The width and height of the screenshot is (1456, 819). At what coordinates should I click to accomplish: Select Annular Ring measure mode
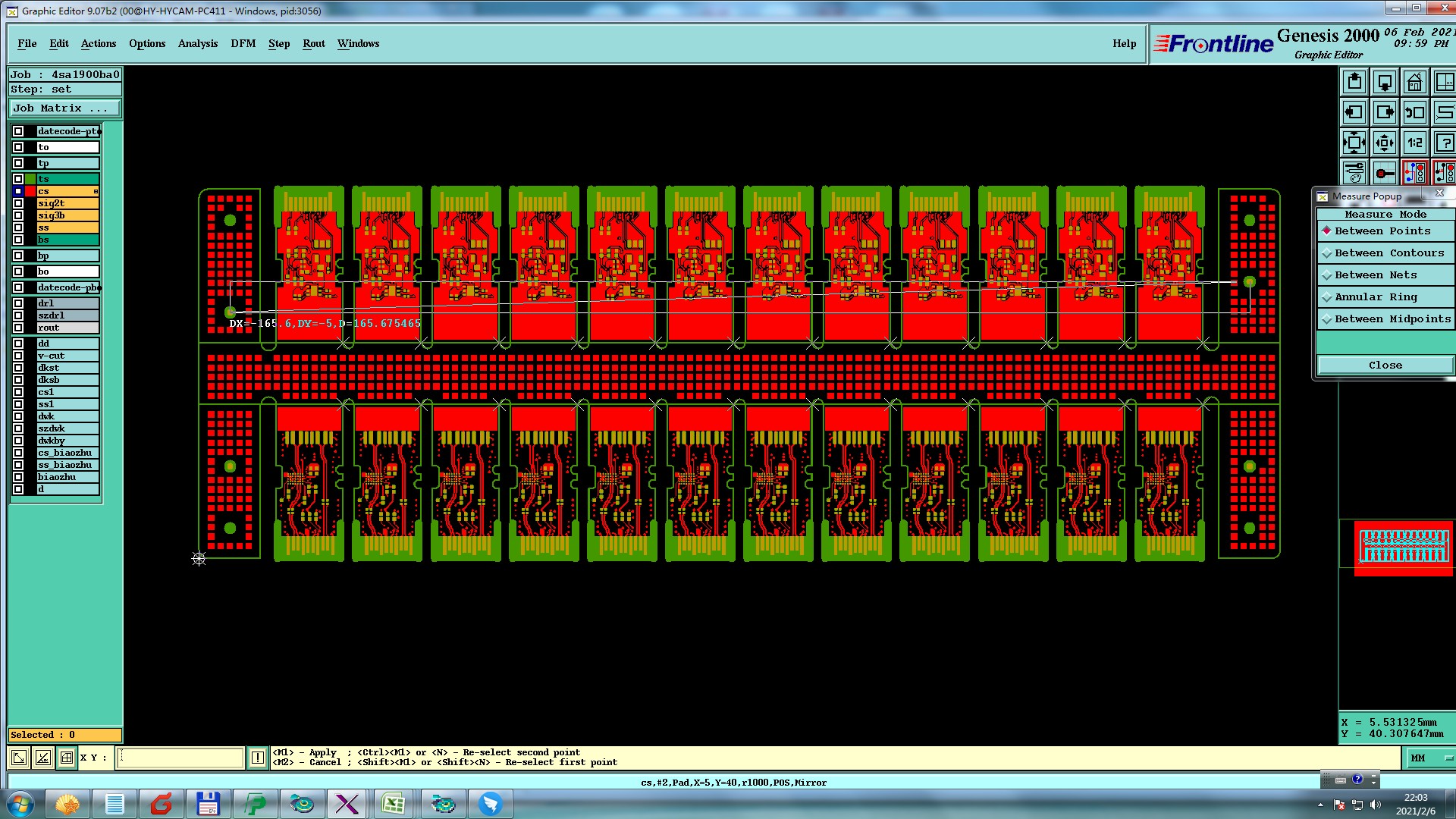tap(1376, 297)
